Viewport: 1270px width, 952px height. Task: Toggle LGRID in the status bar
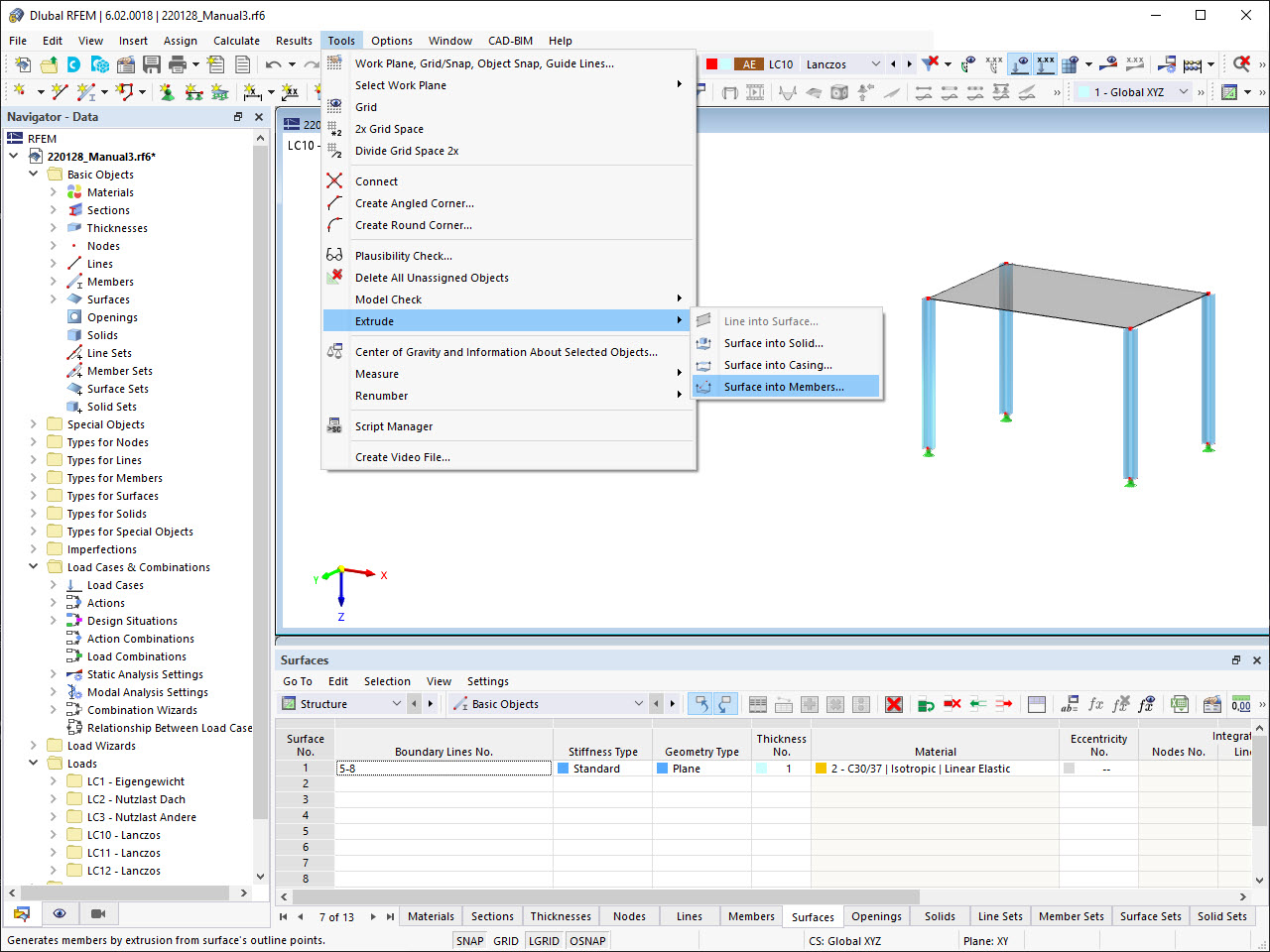click(544, 941)
